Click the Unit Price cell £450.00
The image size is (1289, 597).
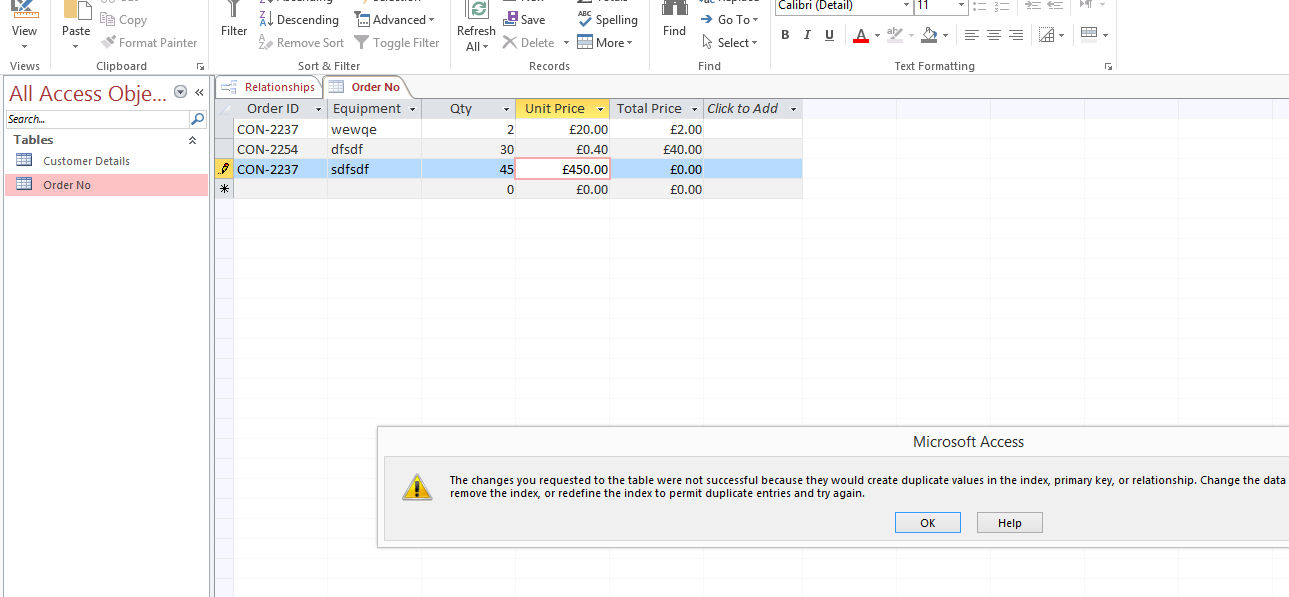[563, 169]
